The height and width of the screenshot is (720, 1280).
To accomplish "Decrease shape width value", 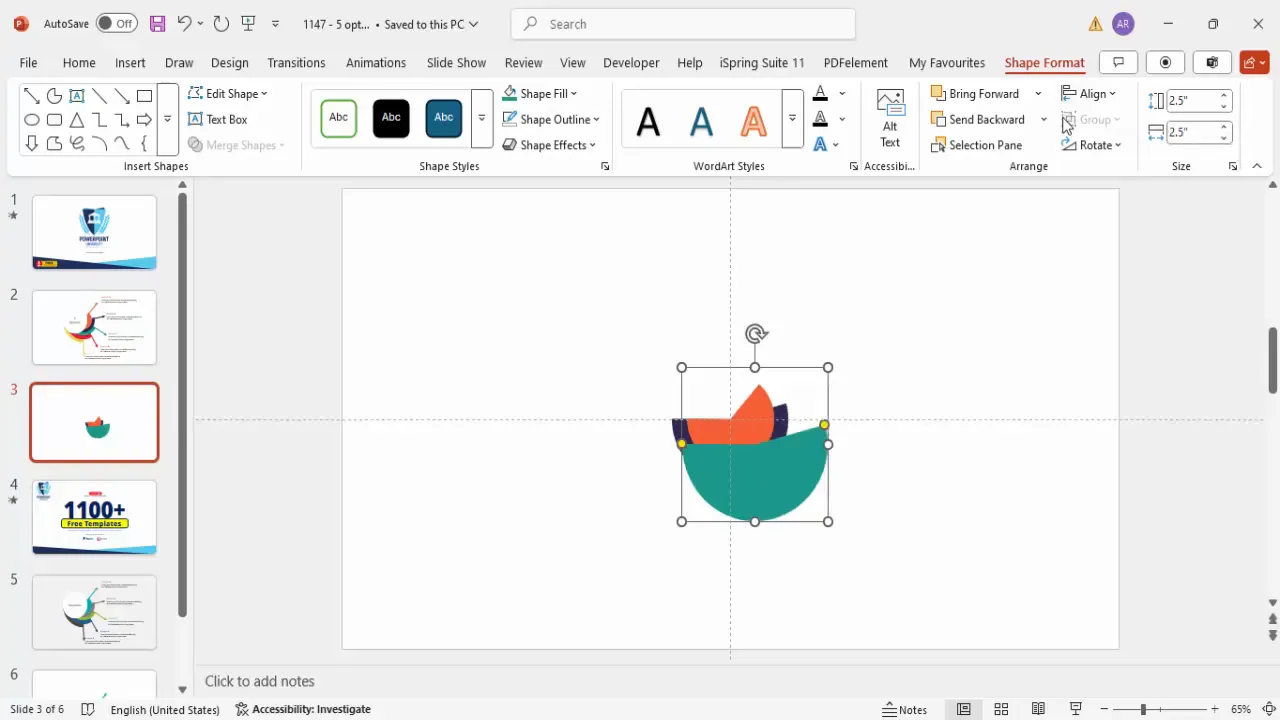I will [1223, 137].
